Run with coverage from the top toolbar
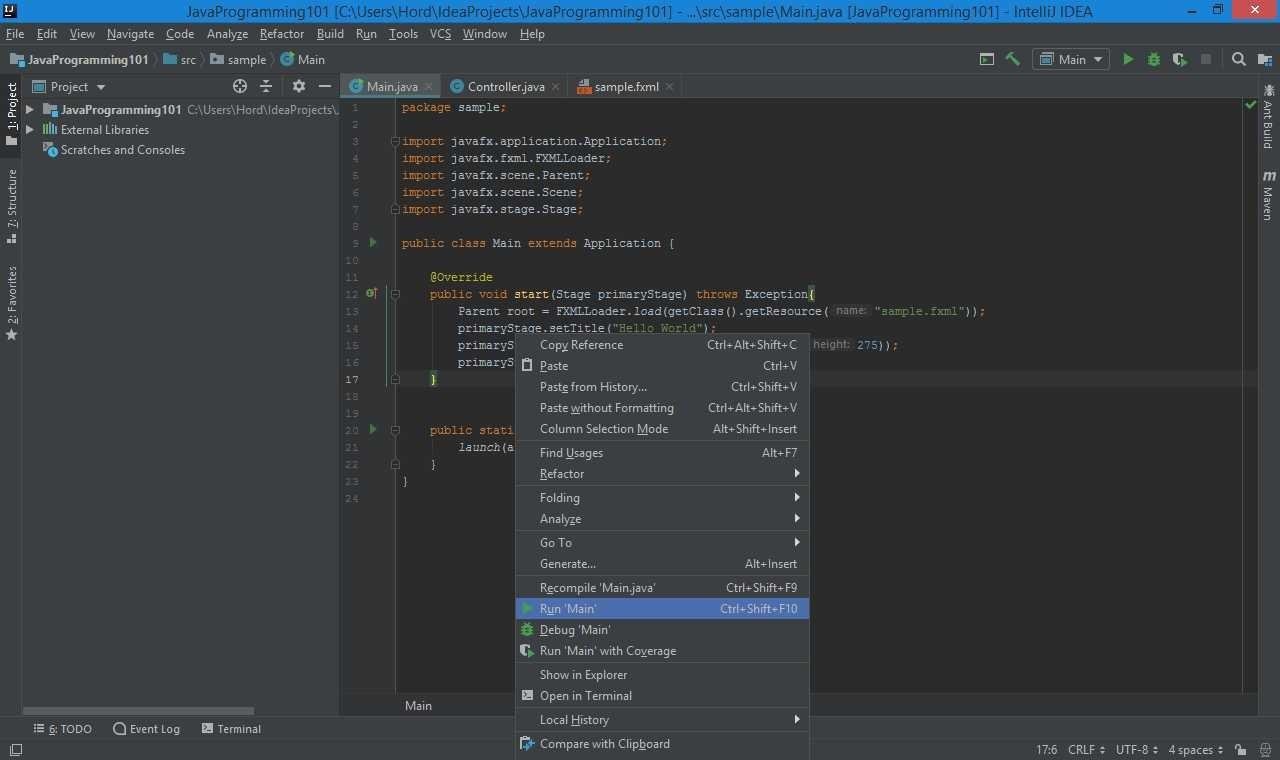Image resolution: width=1280 pixels, height=760 pixels. click(x=1180, y=59)
